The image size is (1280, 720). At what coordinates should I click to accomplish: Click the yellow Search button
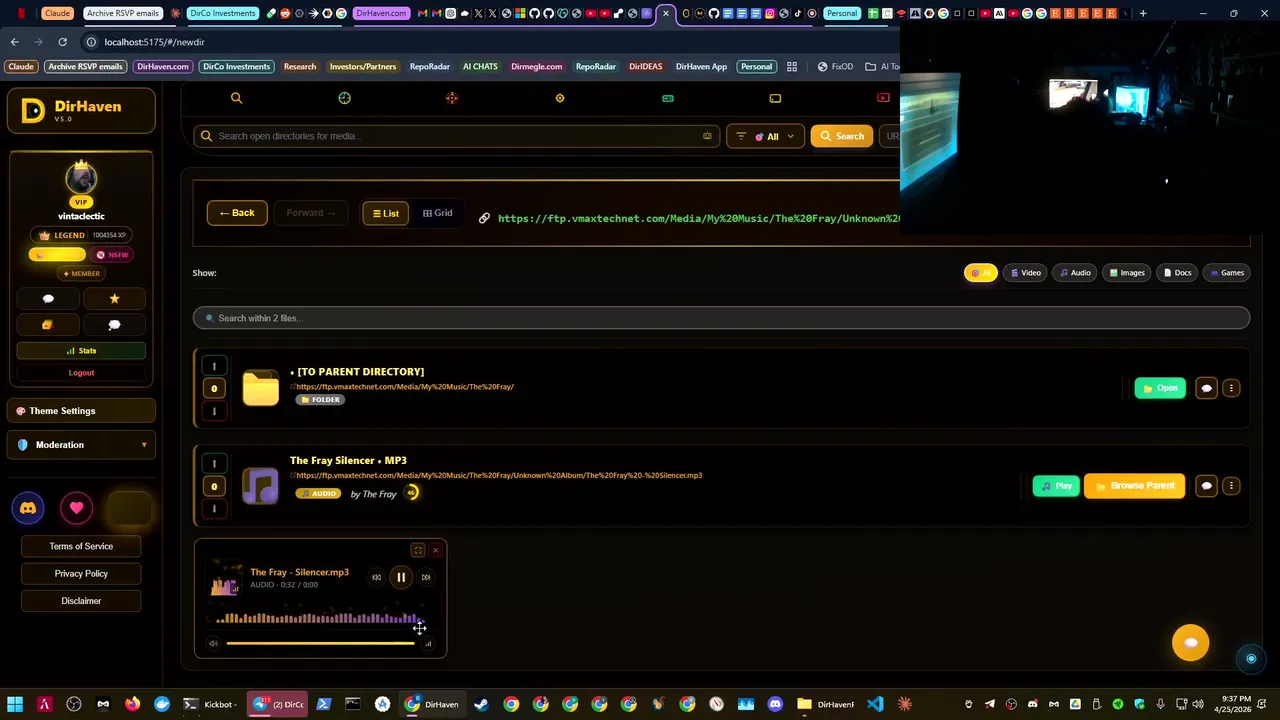(841, 136)
